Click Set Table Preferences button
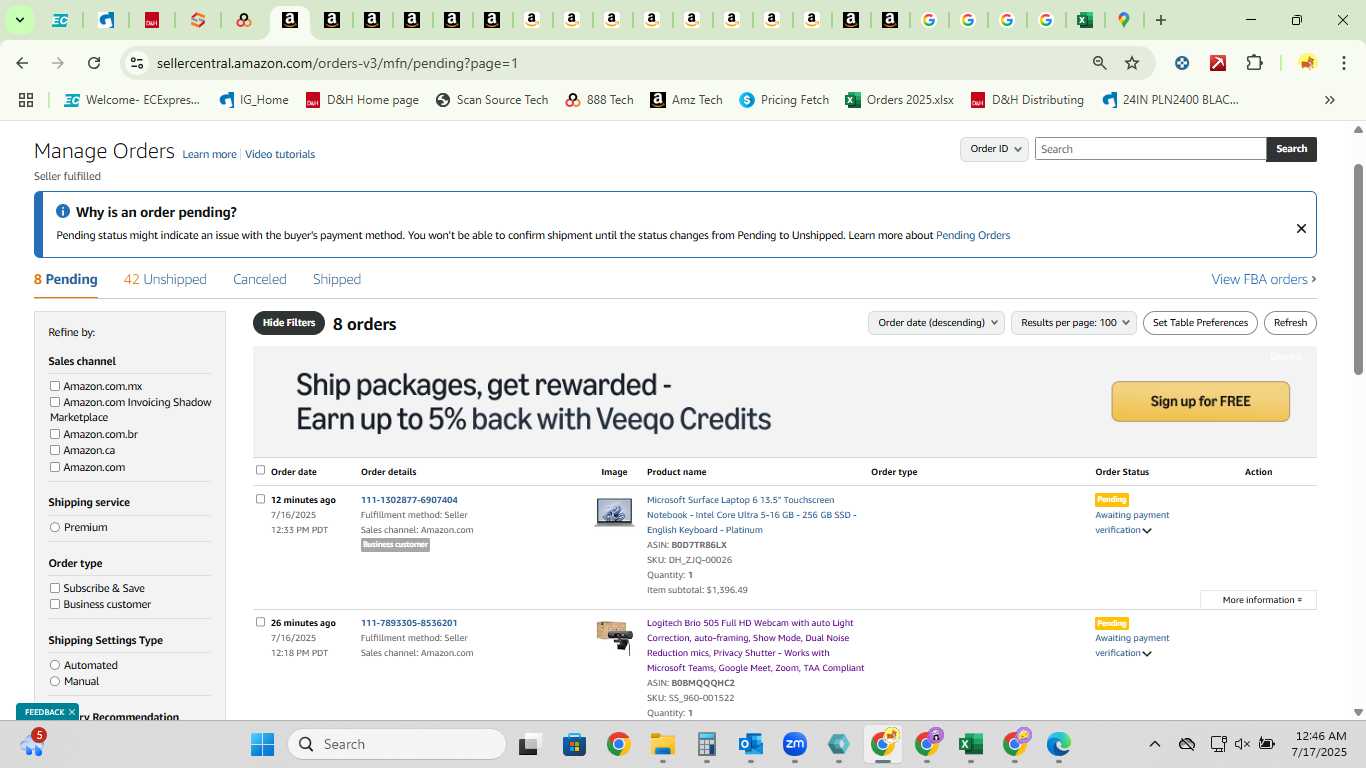 pos(1200,323)
